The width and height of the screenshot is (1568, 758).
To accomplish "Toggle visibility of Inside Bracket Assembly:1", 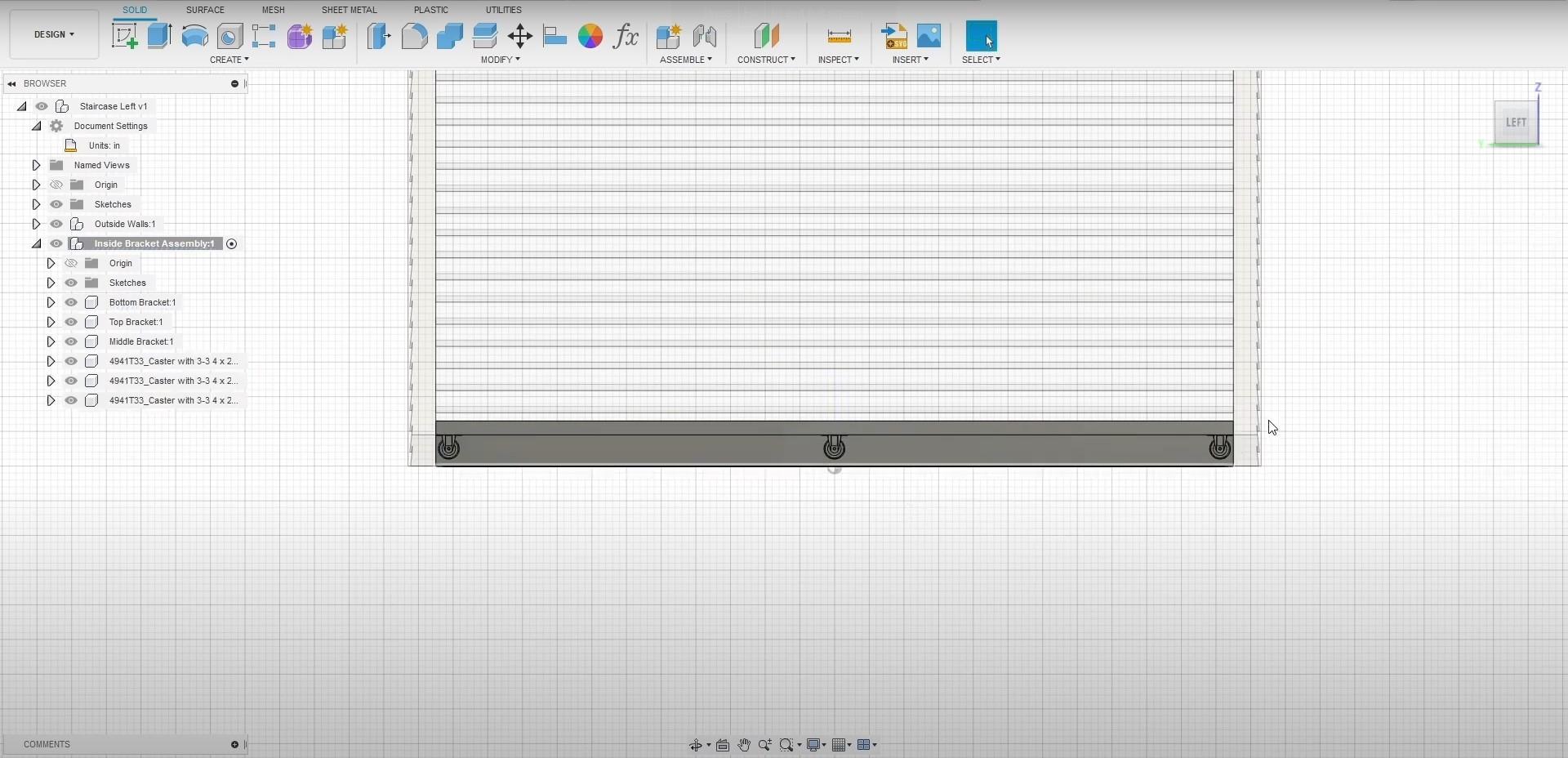I will click(56, 243).
